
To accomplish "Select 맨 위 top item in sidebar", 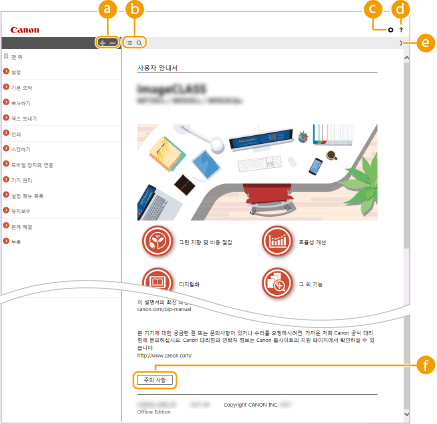I will click(17, 57).
